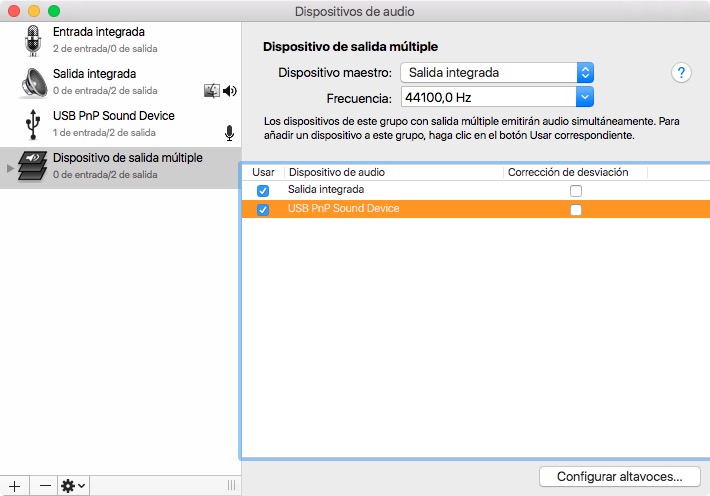Enable drift correction for Salida integrada
The image size is (710, 496).
pyautogui.click(x=576, y=191)
